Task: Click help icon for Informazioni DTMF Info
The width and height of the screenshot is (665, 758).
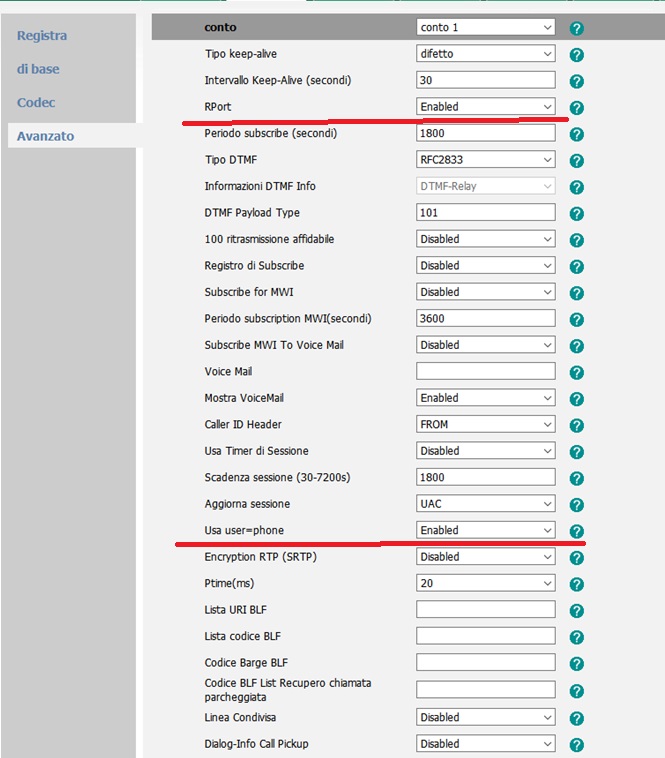Action: pos(576,187)
